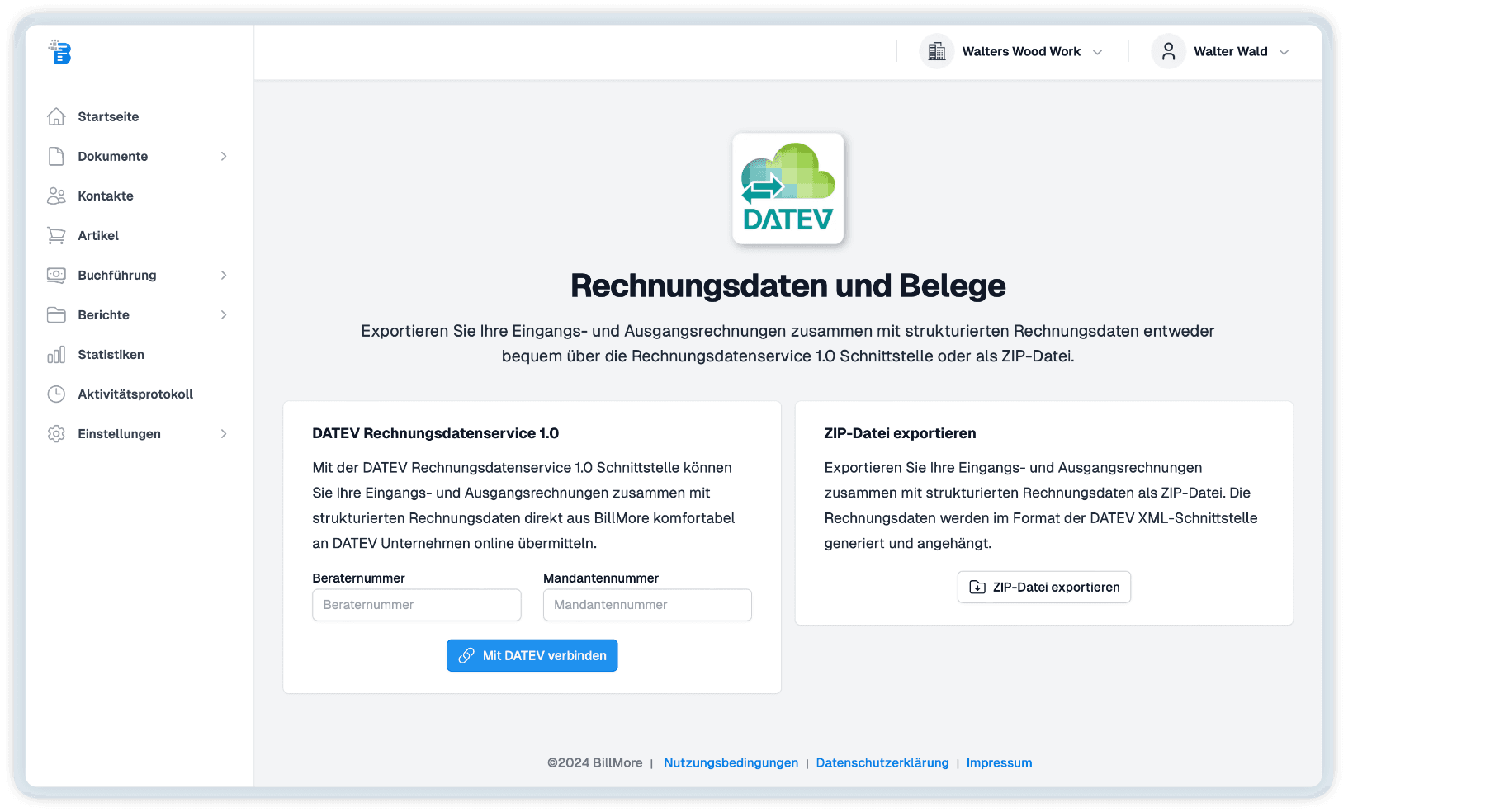Open Kontakte in the sidebar
The image size is (1509, 812).
click(x=106, y=196)
